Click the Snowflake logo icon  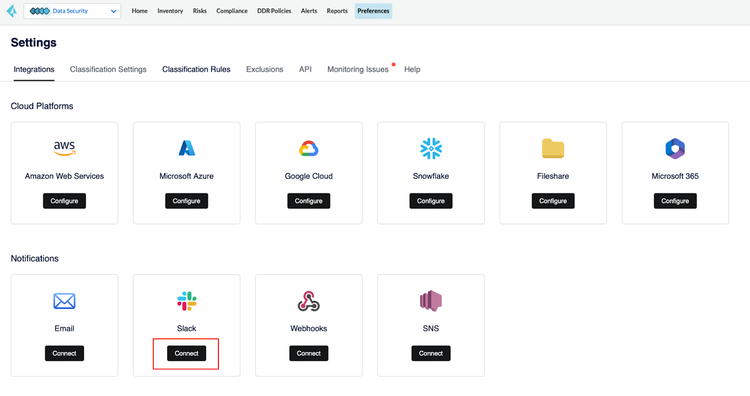(x=431, y=148)
